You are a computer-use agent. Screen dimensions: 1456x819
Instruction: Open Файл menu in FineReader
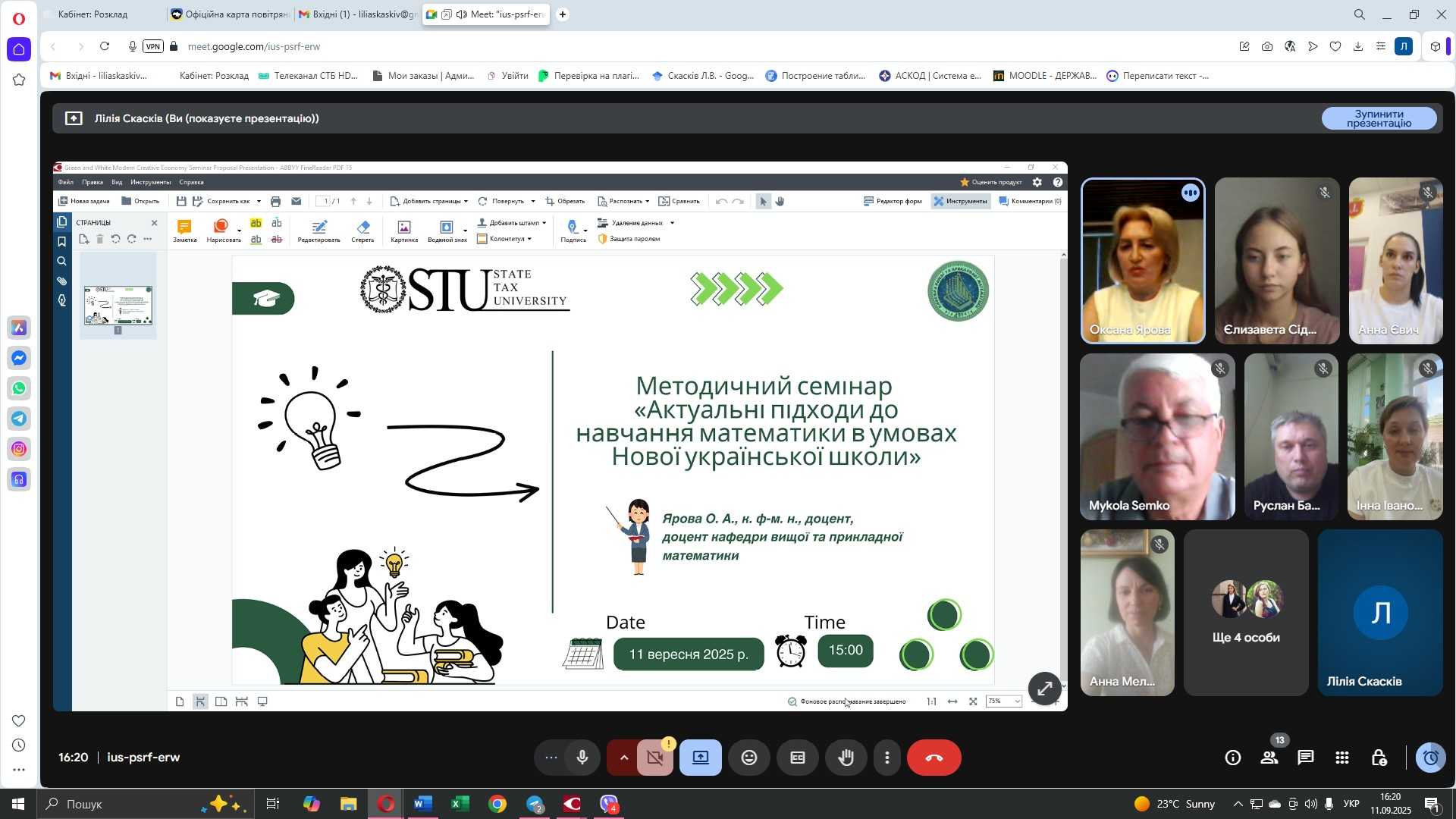click(66, 182)
